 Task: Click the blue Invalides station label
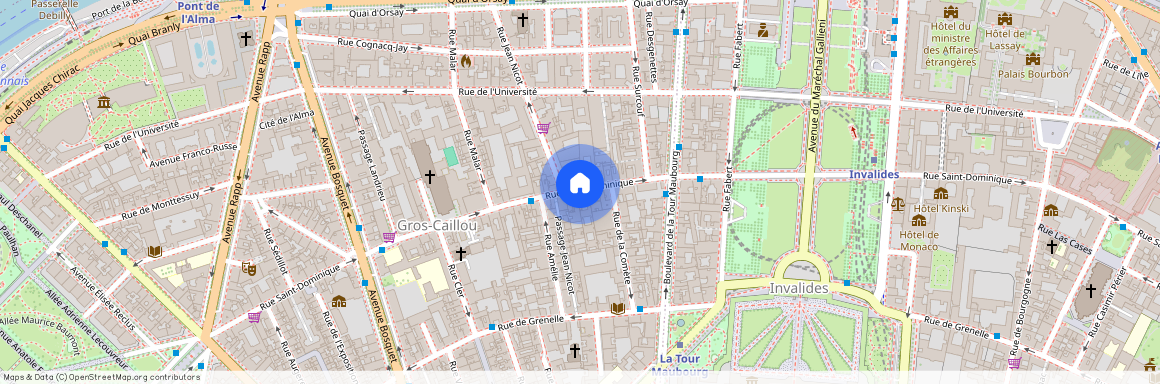(874, 175)
